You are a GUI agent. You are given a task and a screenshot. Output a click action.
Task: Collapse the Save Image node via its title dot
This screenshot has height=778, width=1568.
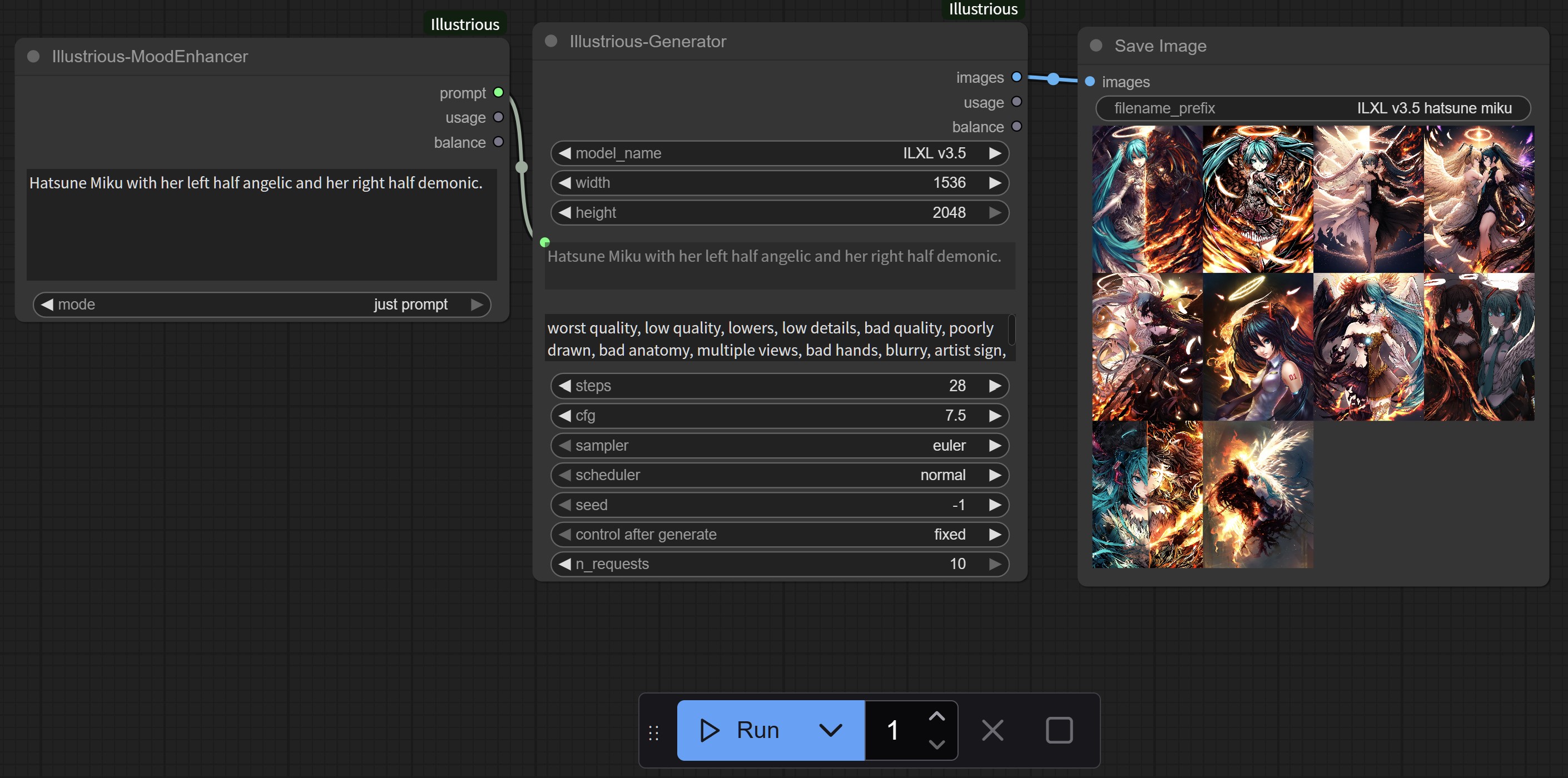click(1095, 46)
